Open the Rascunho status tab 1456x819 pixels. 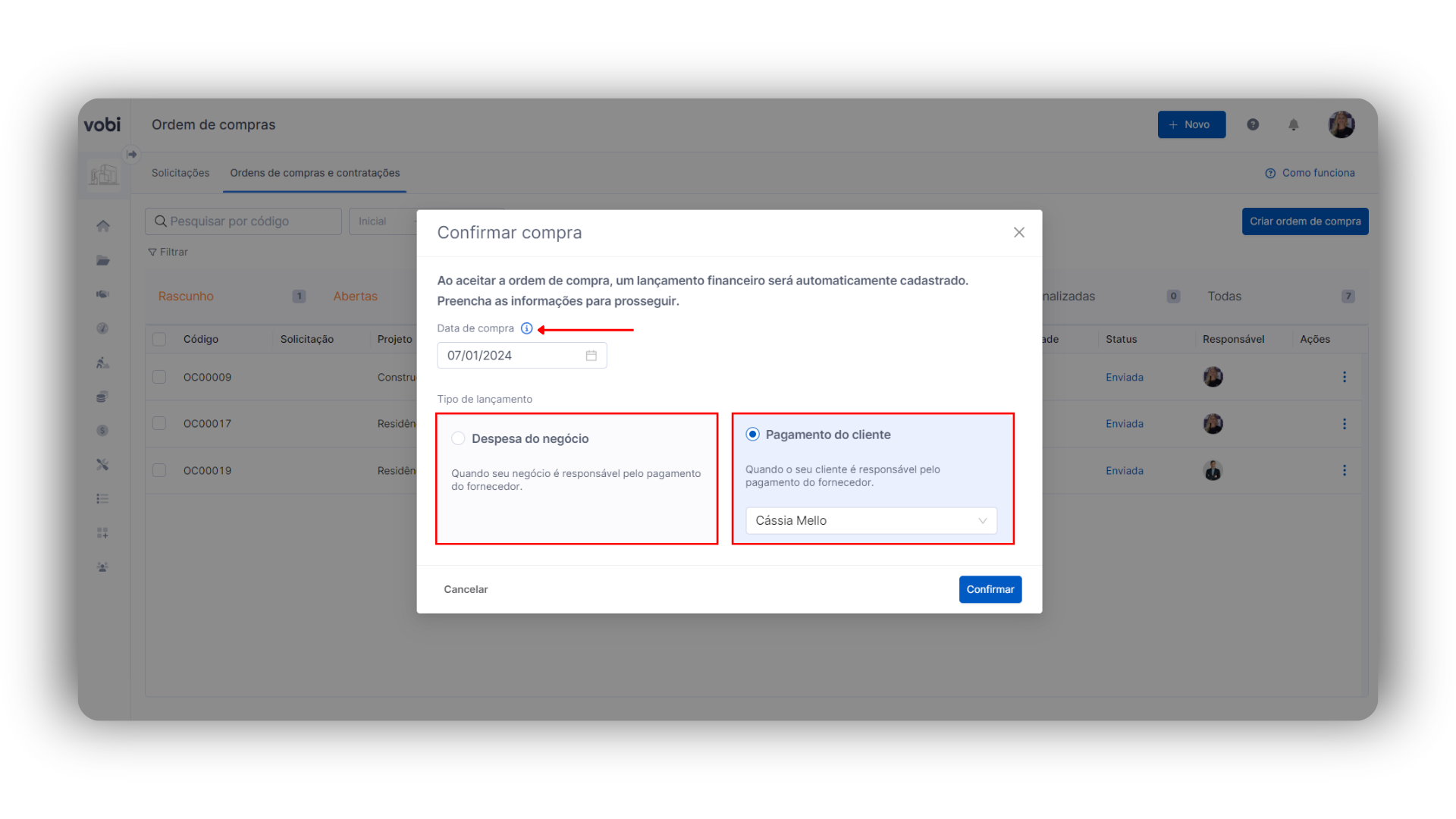186,297
